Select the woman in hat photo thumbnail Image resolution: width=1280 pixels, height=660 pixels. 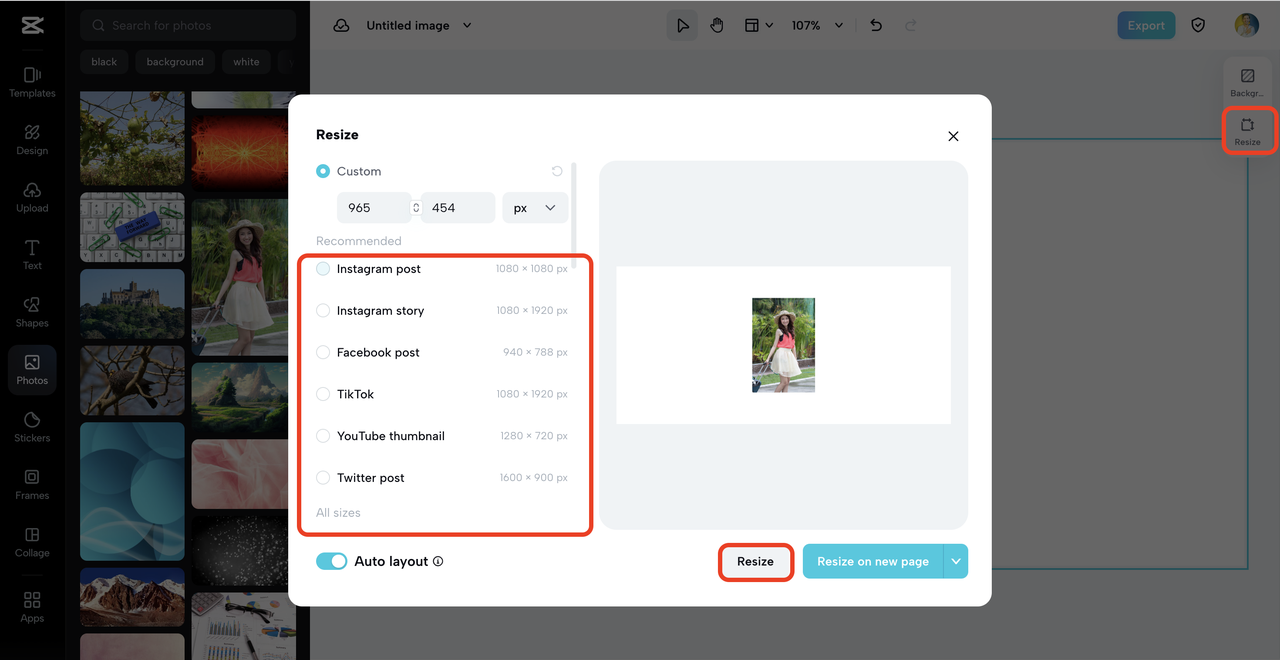tap(239, 277)
